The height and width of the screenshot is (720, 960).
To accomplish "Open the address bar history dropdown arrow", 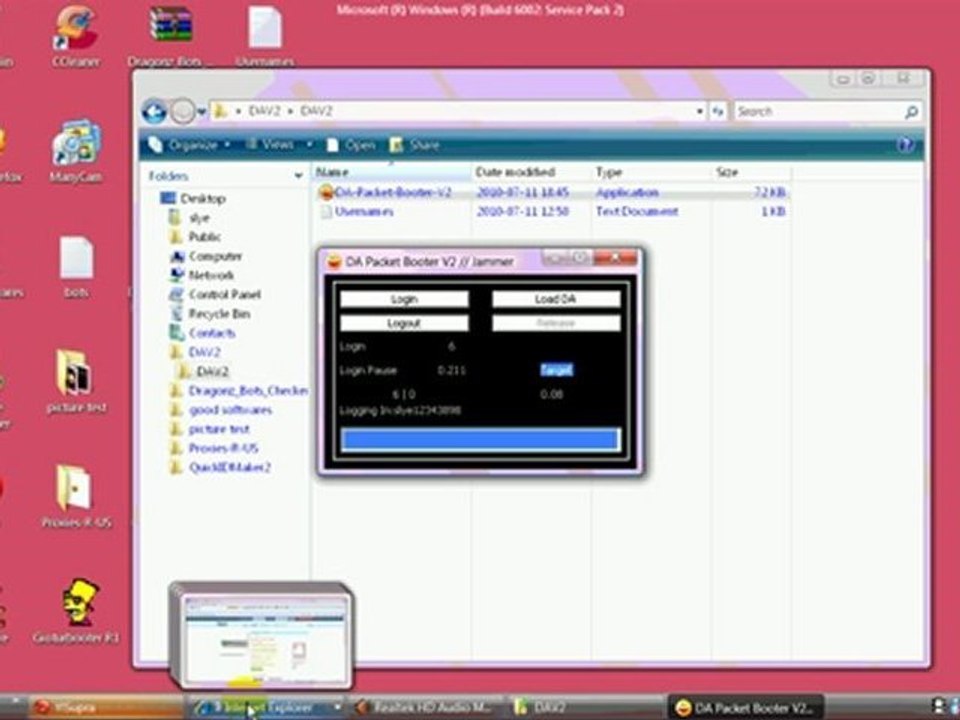I will coord(699,111).
